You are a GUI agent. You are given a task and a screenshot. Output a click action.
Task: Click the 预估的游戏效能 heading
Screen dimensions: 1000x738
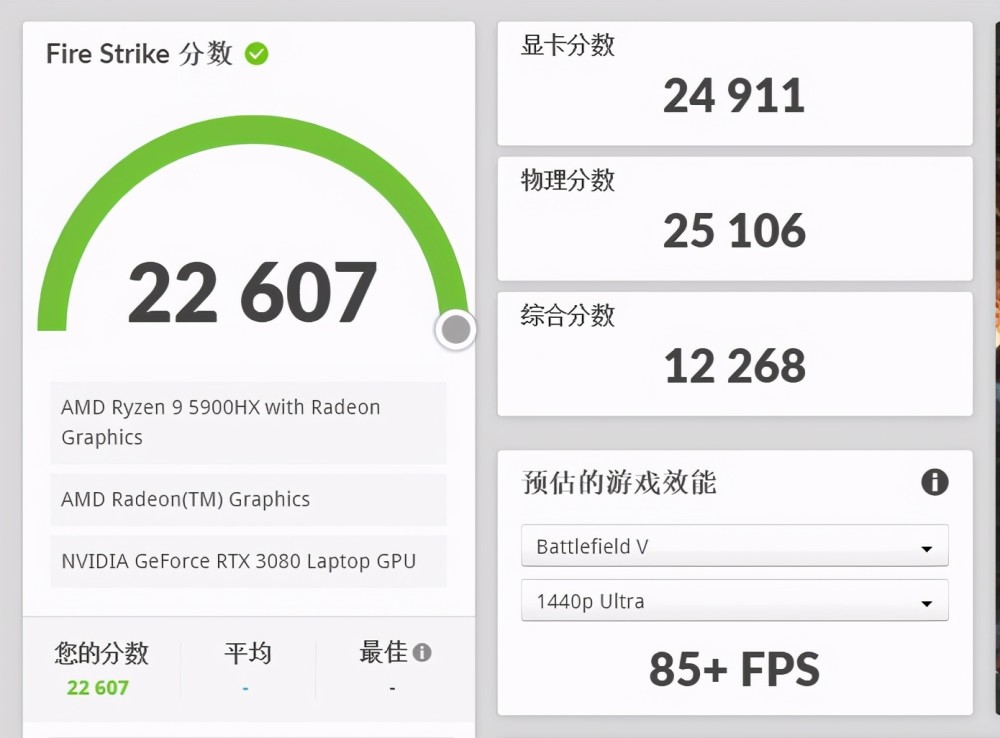click(x=619, y=482)
